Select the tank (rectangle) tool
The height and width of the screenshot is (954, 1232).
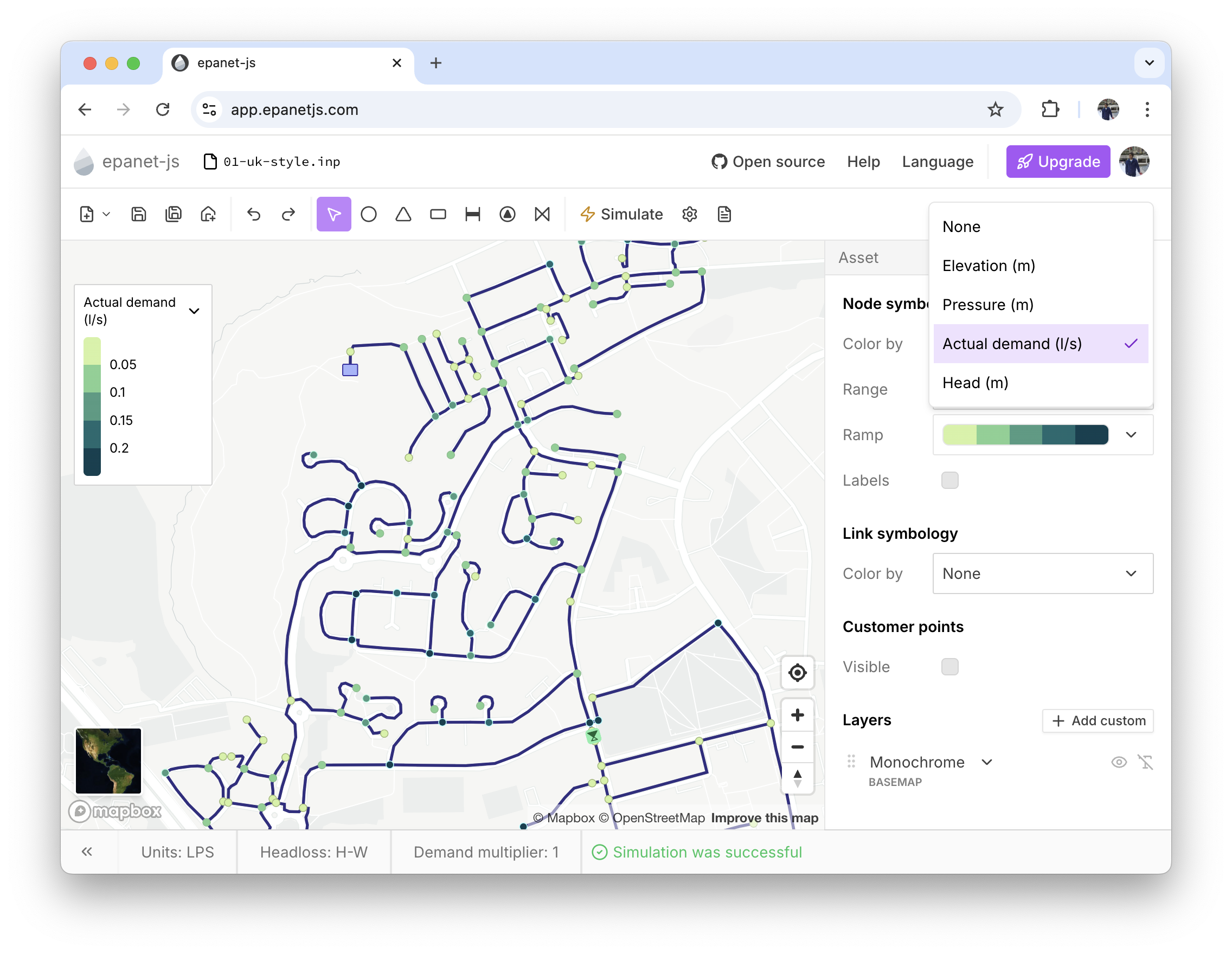pyautogui.click(x=438, y=214)
